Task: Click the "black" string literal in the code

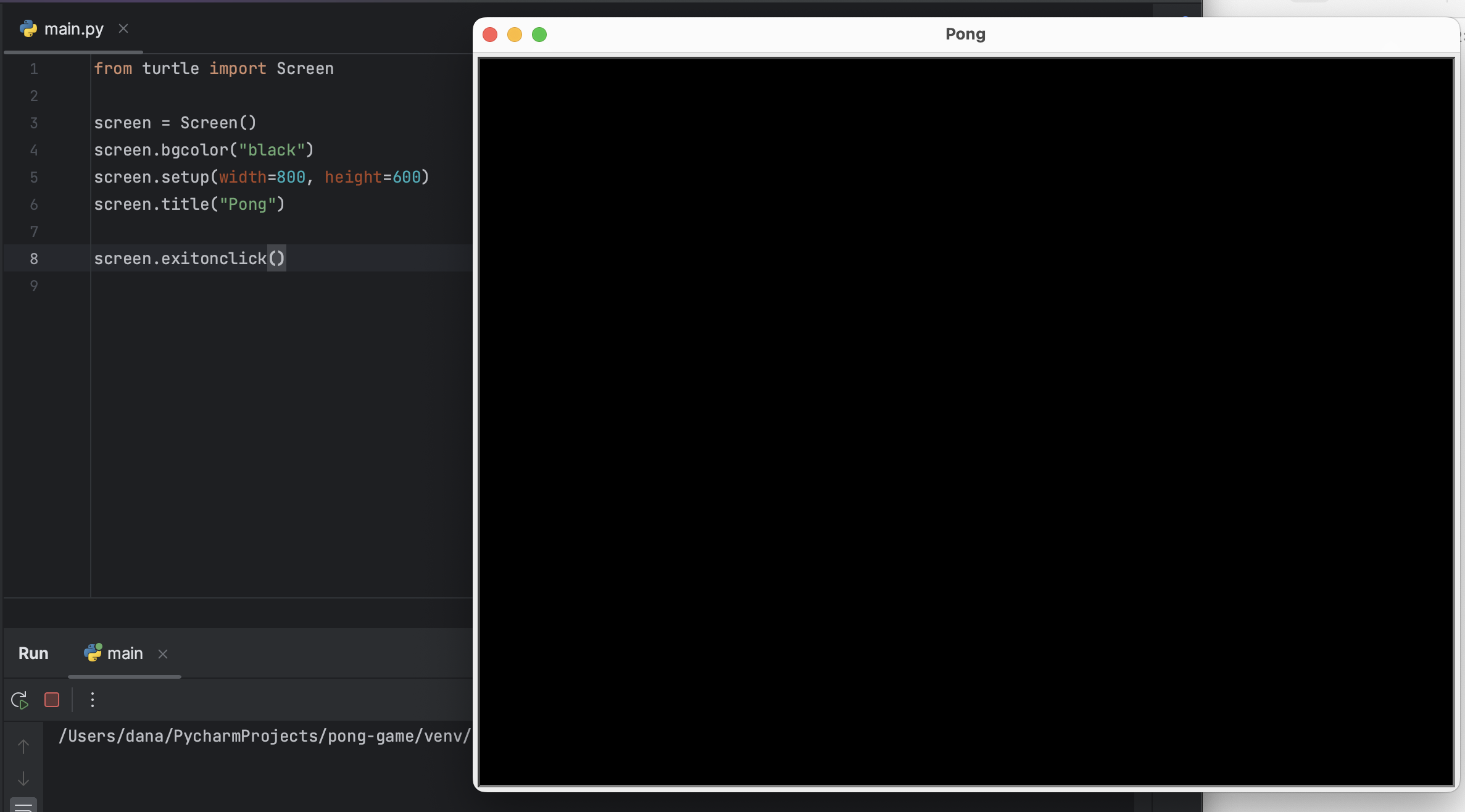Action: [272, 150]
